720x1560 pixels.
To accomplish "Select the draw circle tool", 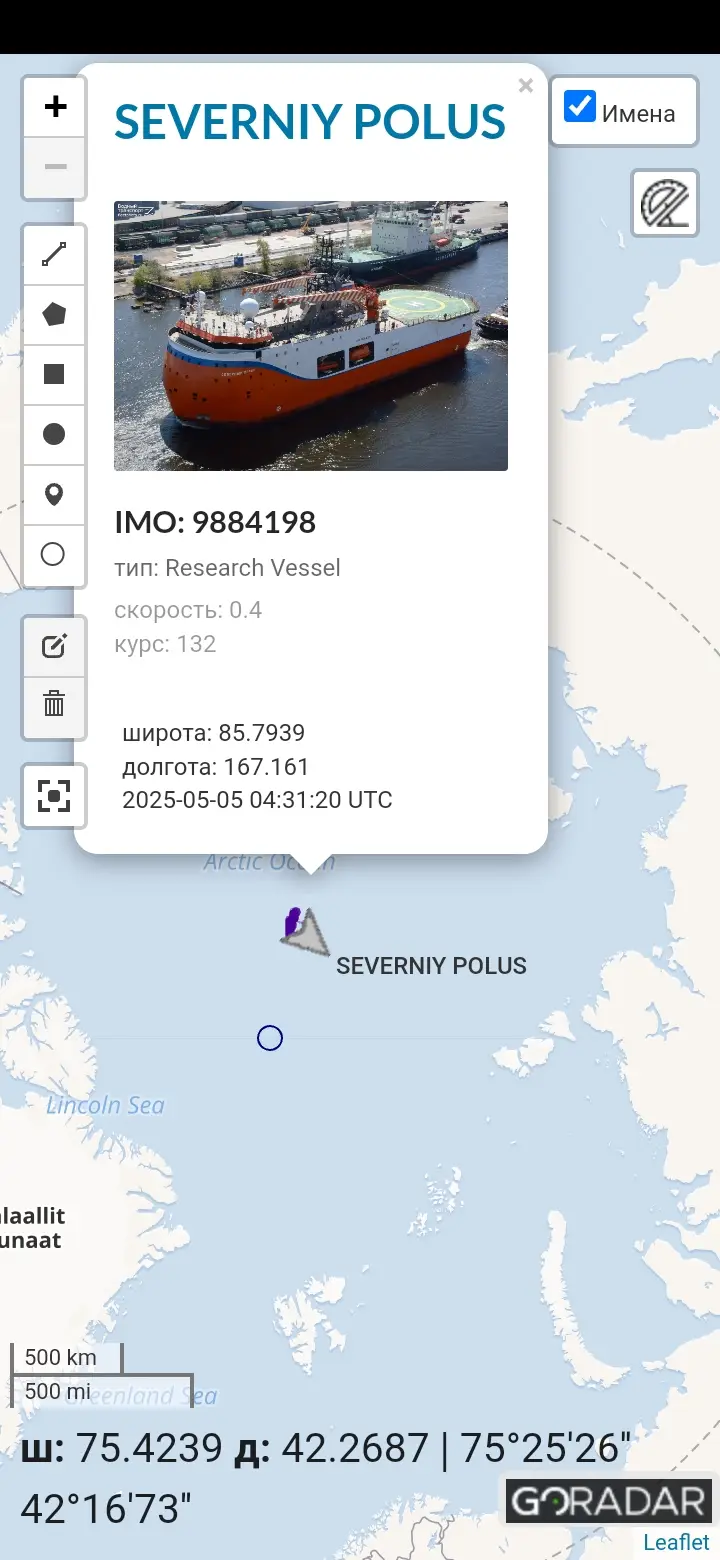I will point(54,434).
